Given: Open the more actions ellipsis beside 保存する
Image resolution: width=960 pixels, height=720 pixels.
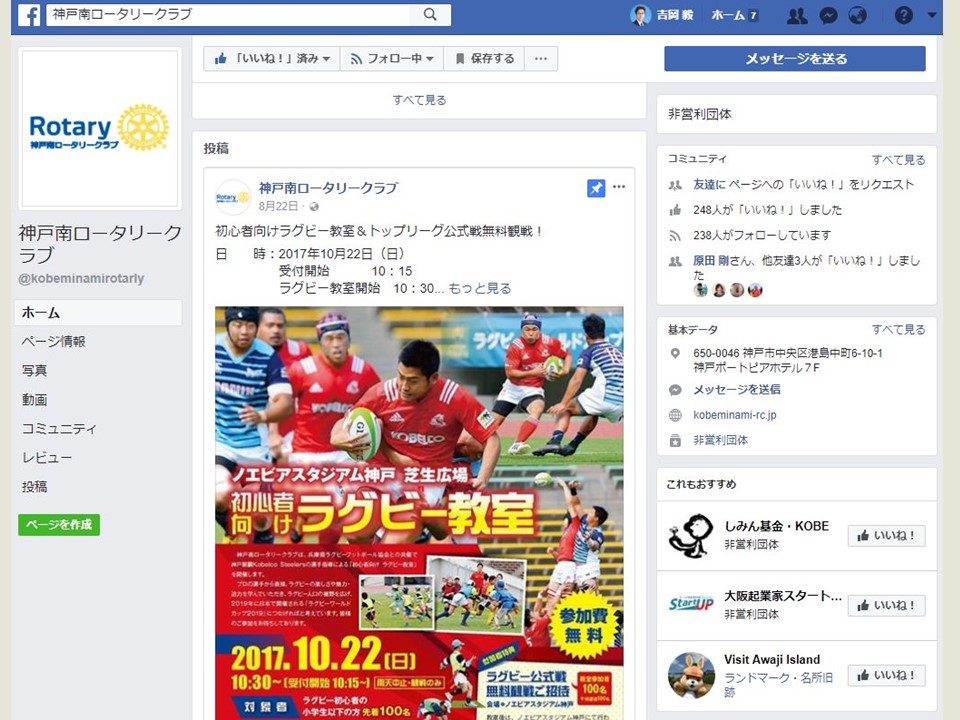Looking at the screenshot, I should (541, 59).
